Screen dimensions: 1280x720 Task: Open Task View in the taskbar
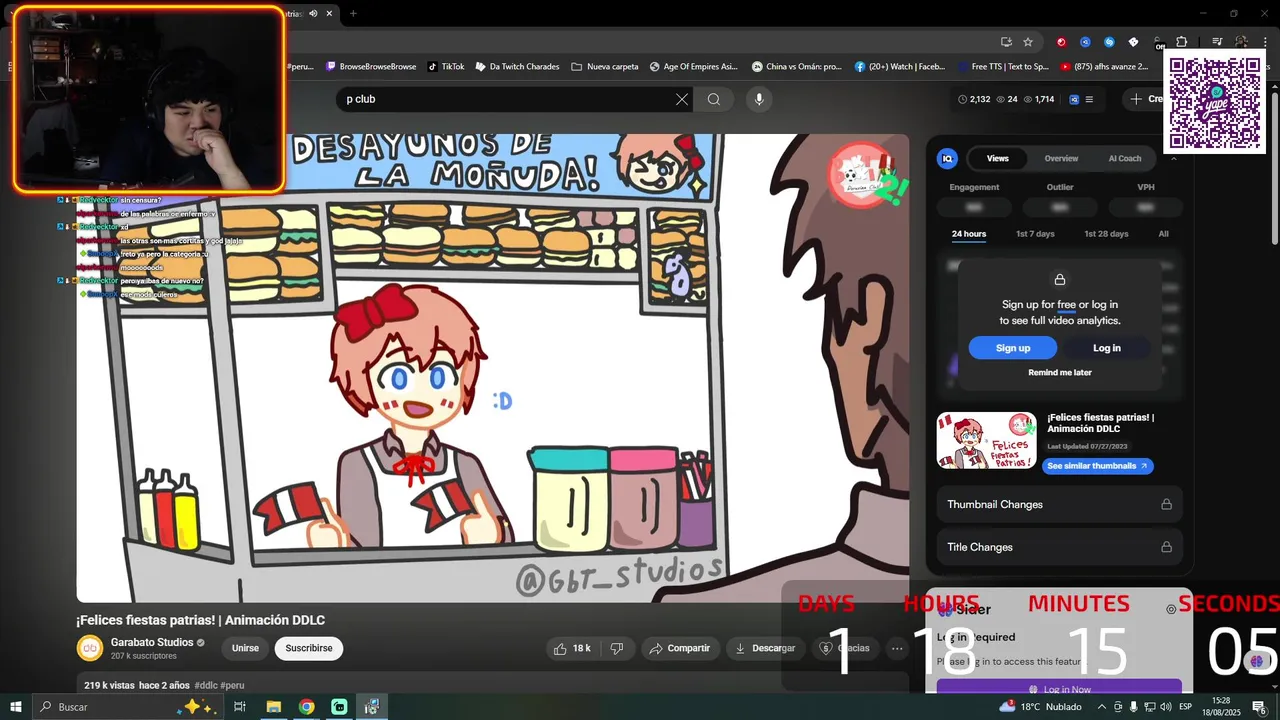240,707
